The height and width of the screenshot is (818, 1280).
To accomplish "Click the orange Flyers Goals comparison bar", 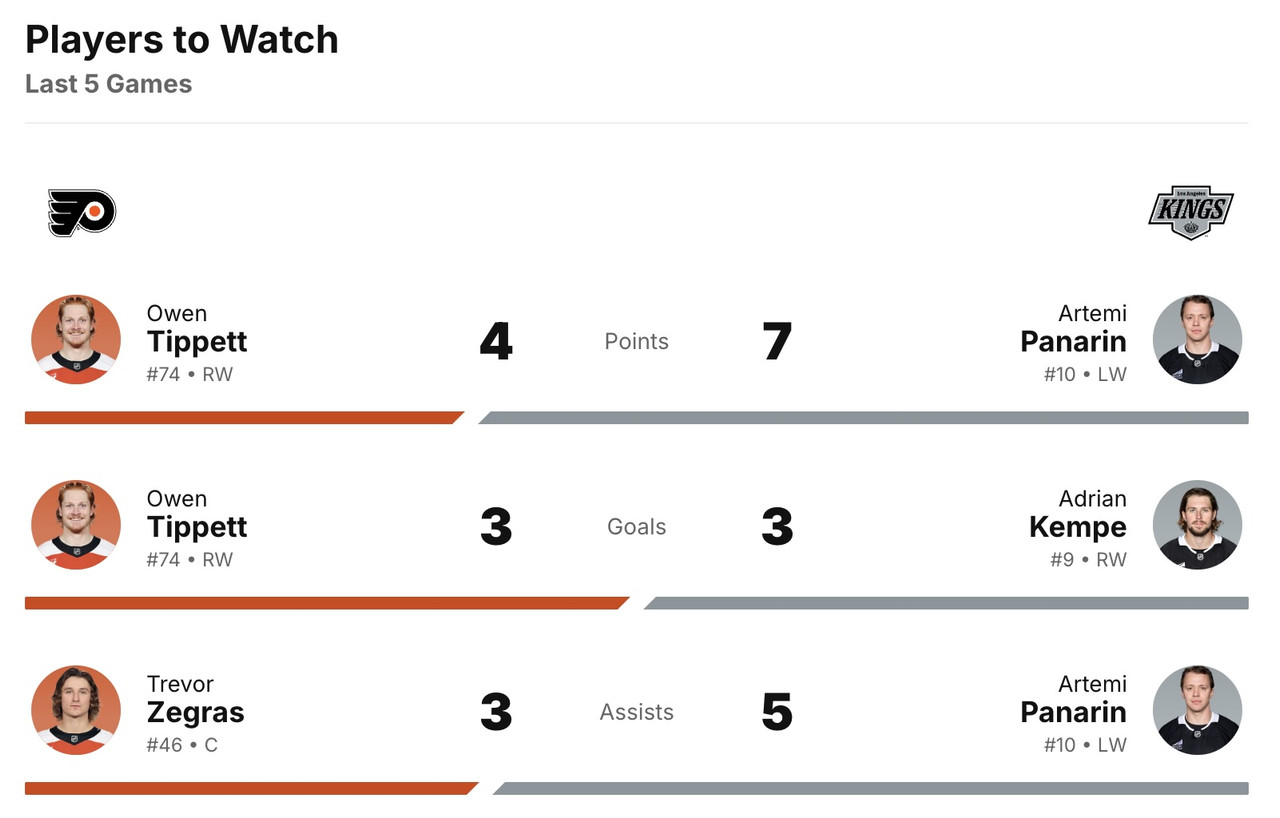I will [325, 603].
